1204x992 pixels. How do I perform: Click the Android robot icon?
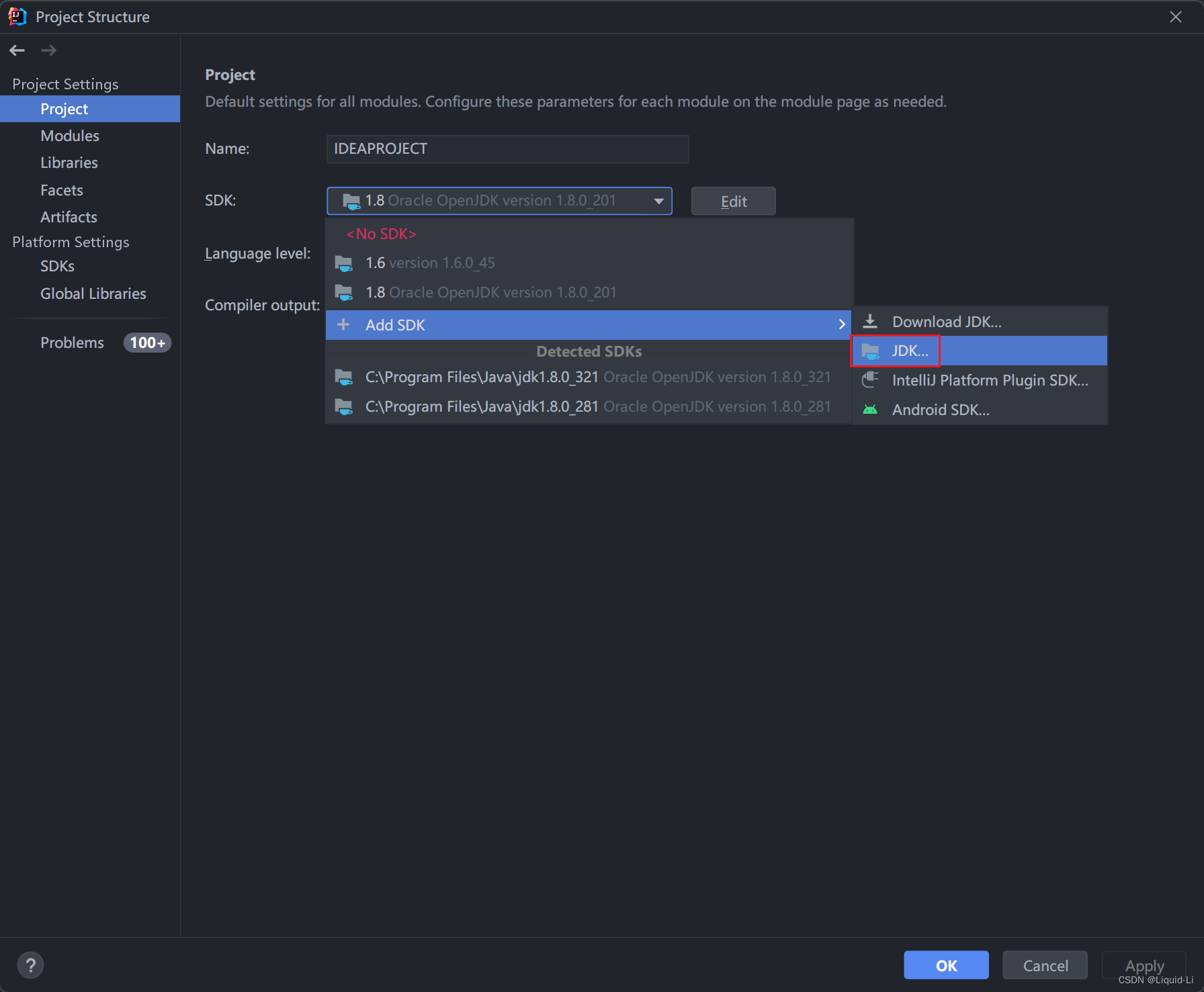(x=870, y=410)
